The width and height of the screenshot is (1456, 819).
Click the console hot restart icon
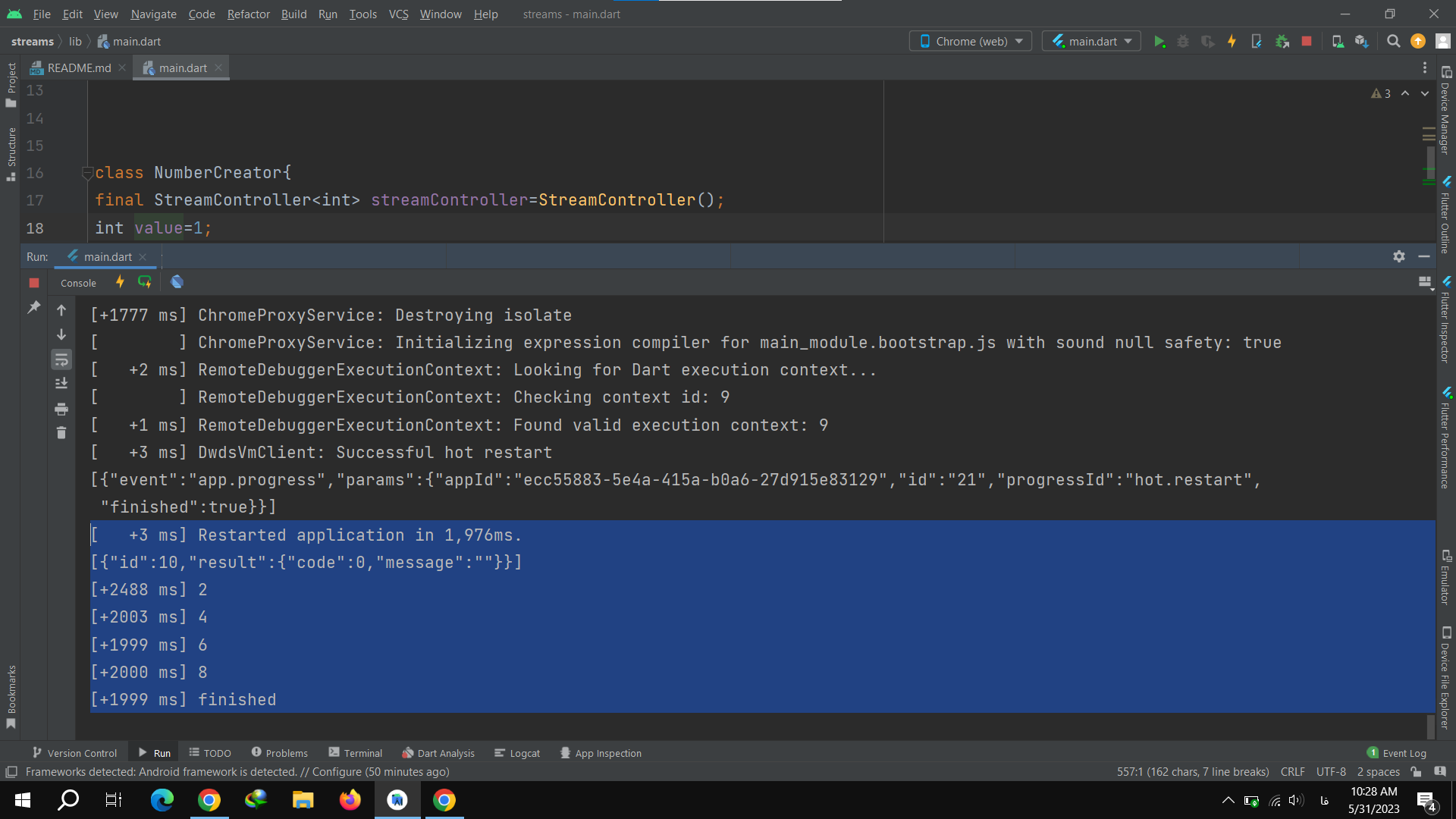click(144, 282)
